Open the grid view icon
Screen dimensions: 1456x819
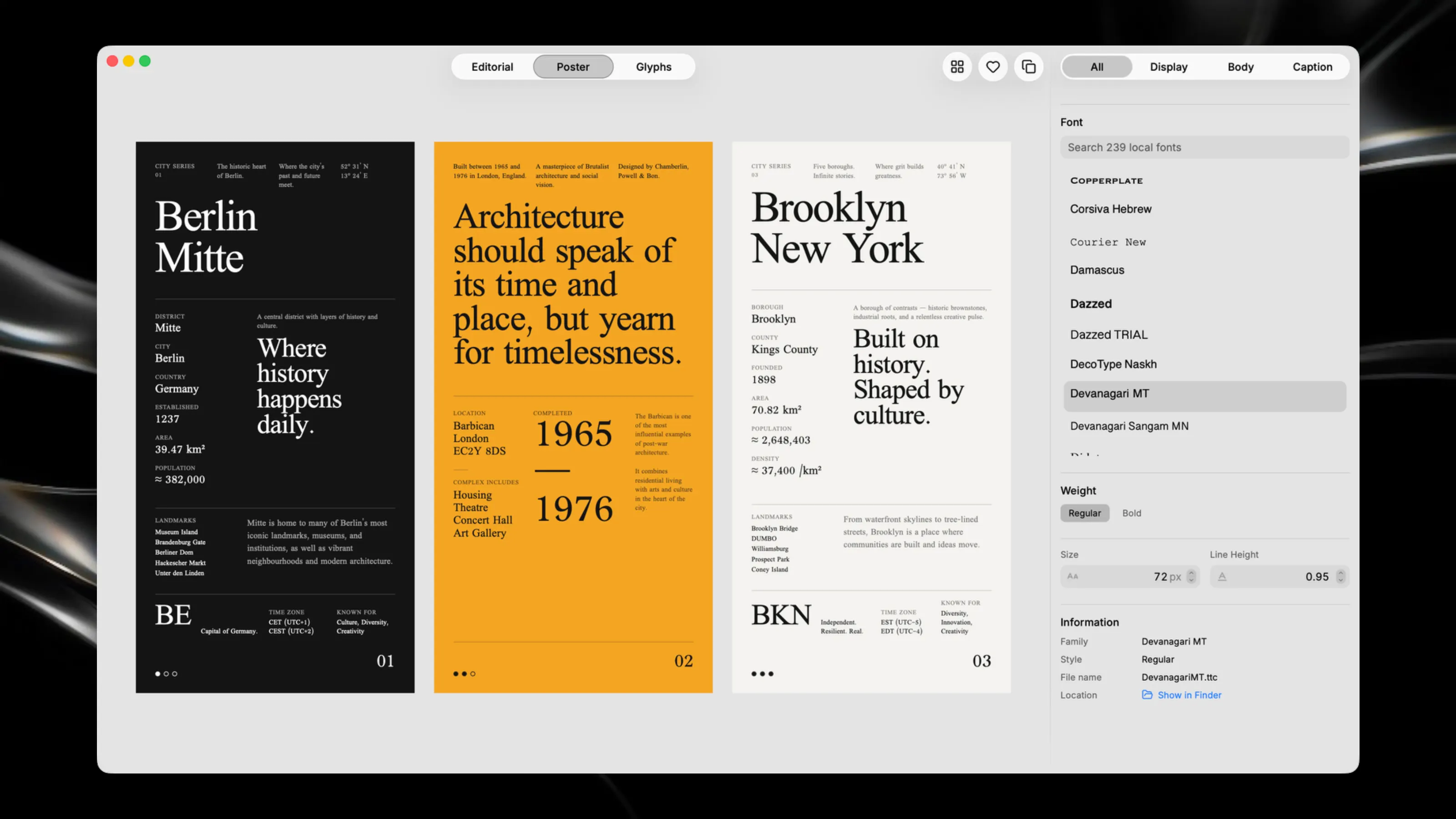(x=957, y=67)
